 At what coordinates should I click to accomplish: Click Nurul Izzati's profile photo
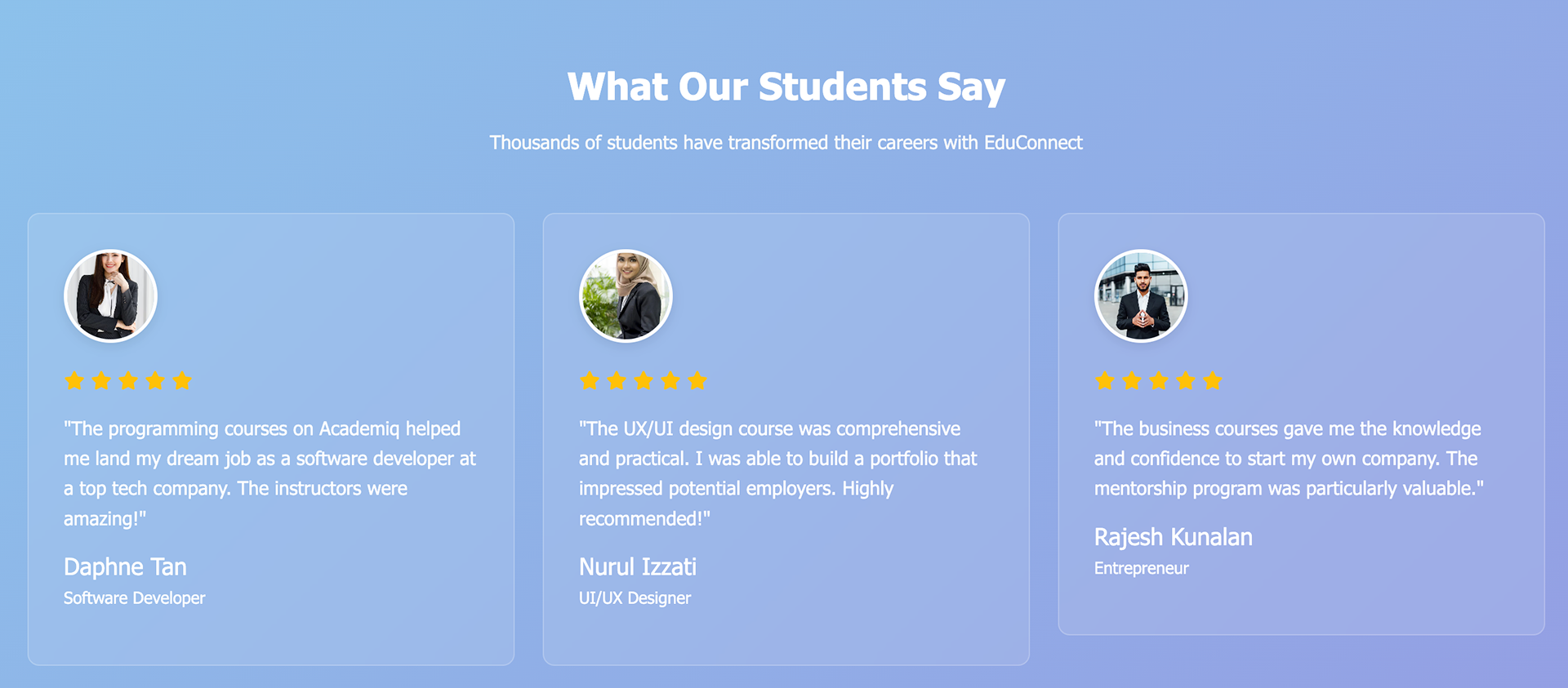coord(626,295)
